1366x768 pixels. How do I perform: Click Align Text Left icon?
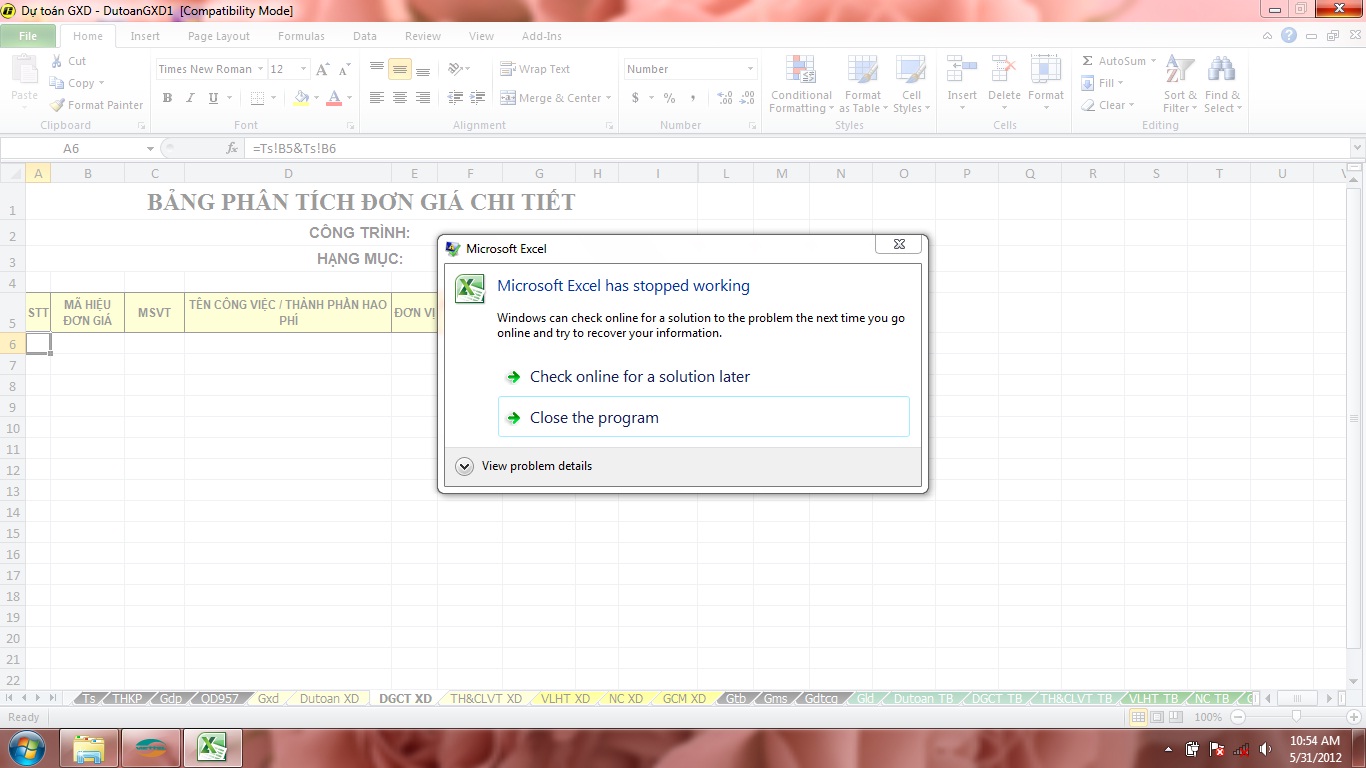(x=377, y=98)
